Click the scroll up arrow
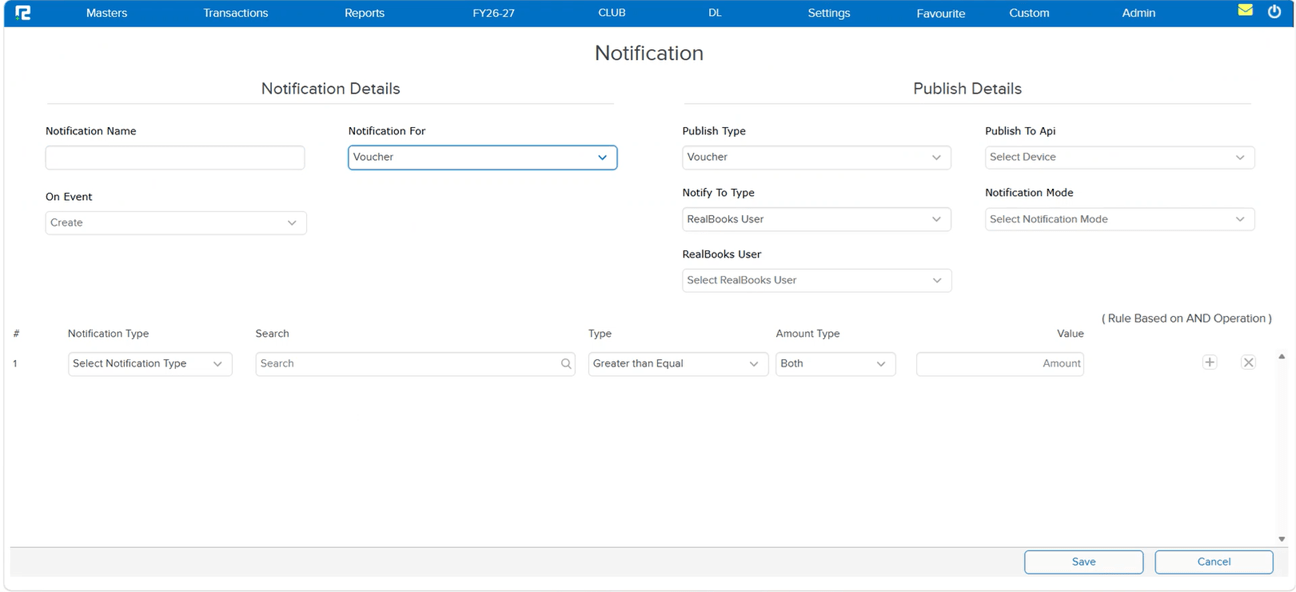 (x=1282, y=356)
